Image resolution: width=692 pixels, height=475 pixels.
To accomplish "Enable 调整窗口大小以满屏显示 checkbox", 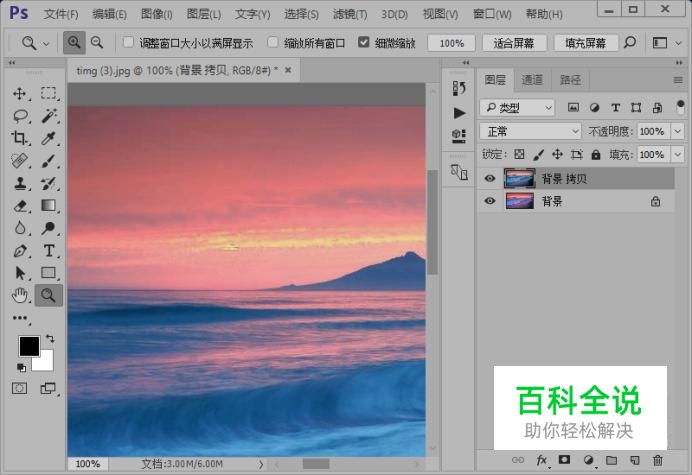I will (x=128, y=42).
